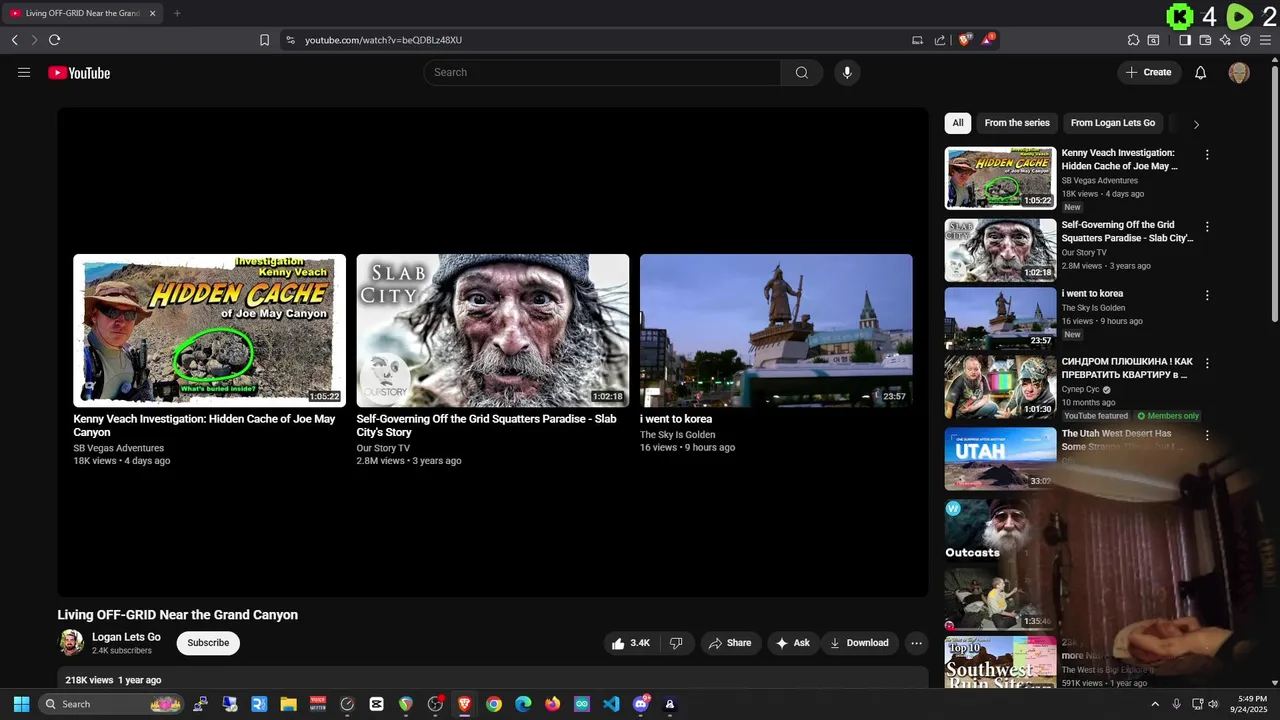Open the Brave main menu
This screenshot has width=1280, height=720.
pos(1266,40)
